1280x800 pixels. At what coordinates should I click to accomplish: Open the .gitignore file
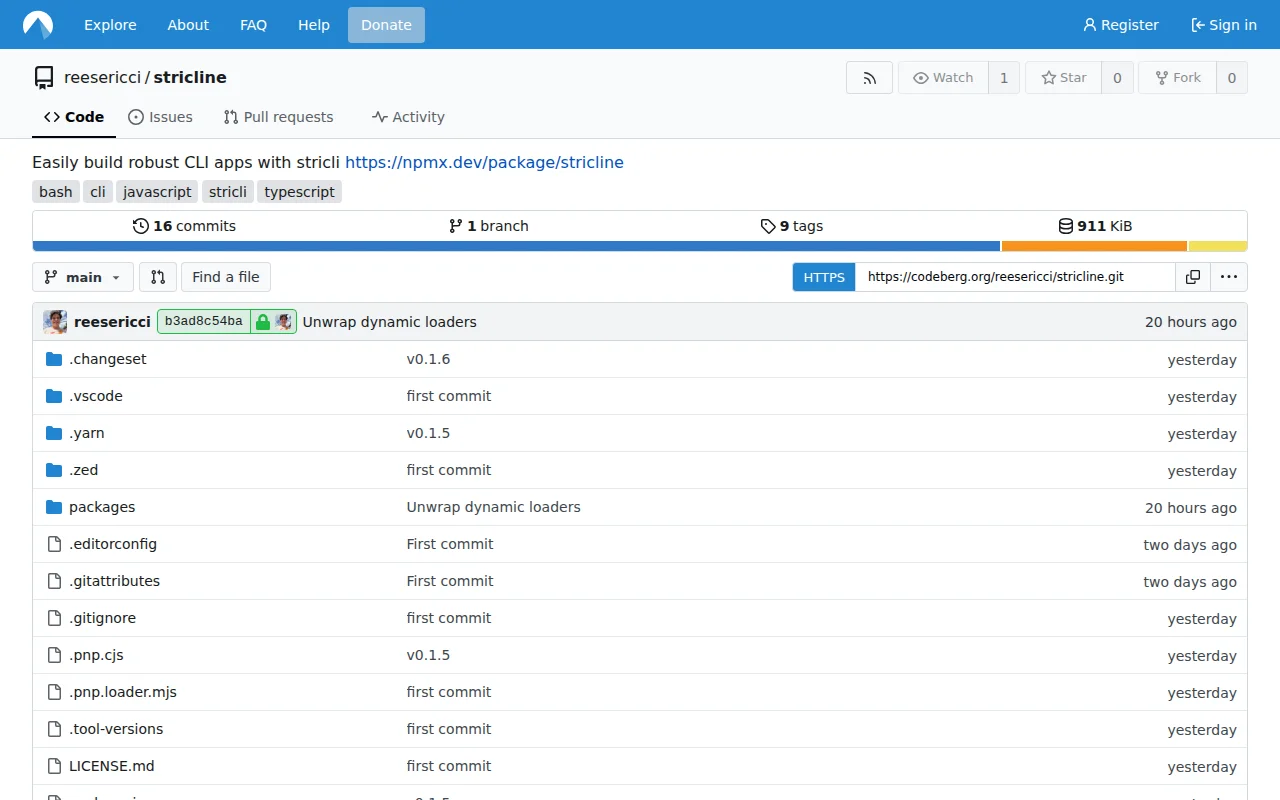[x=102, y=618]
